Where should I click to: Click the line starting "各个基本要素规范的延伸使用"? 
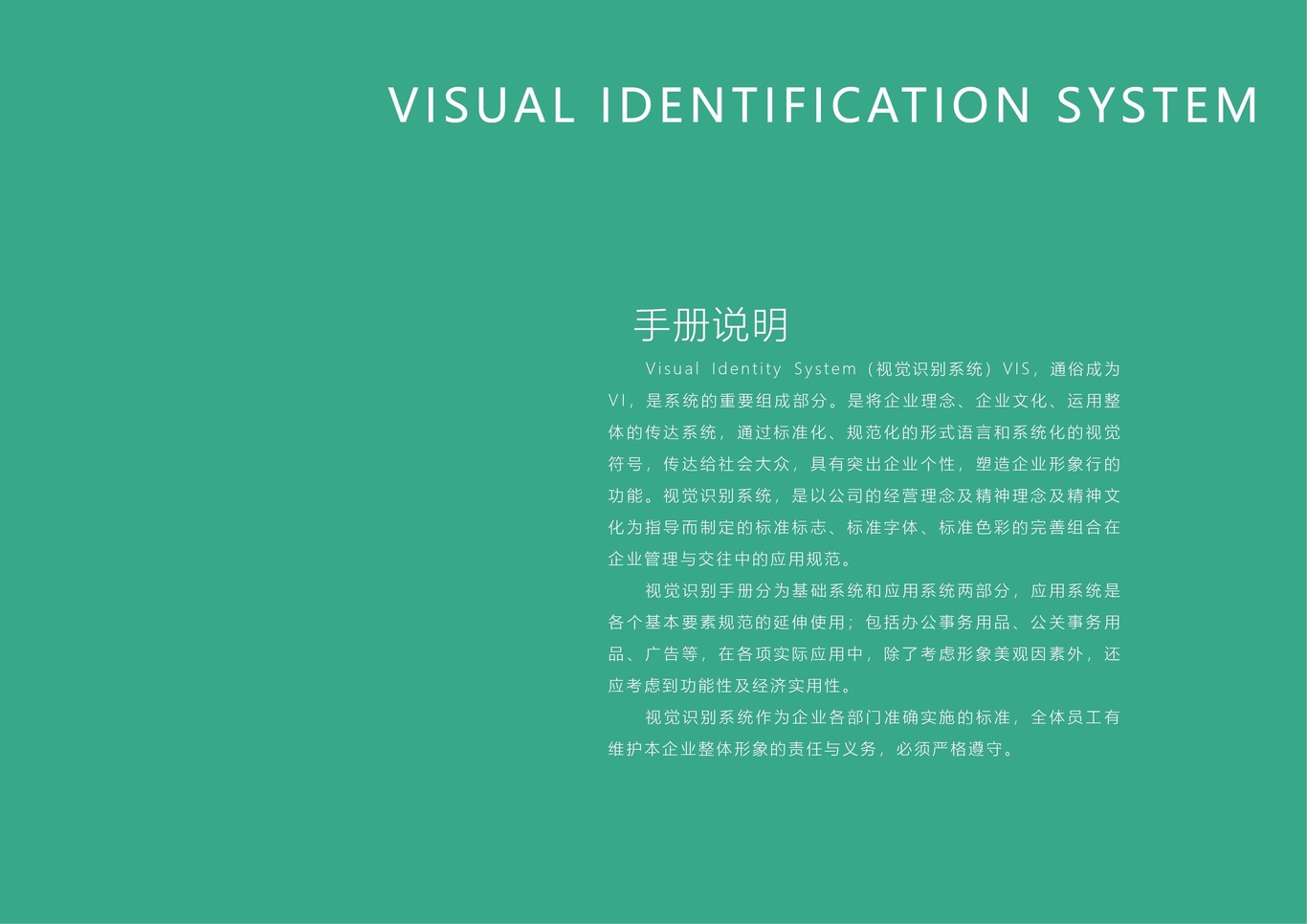864,622
